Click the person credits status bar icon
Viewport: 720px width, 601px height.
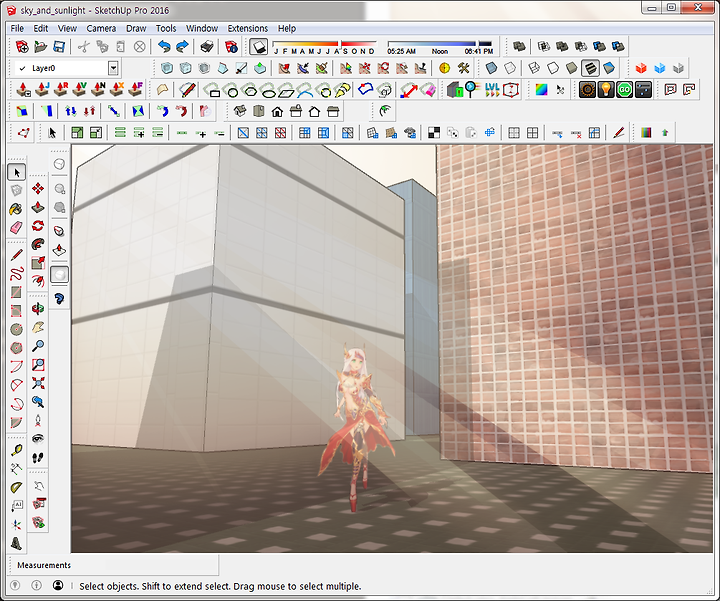coord(58,585)
